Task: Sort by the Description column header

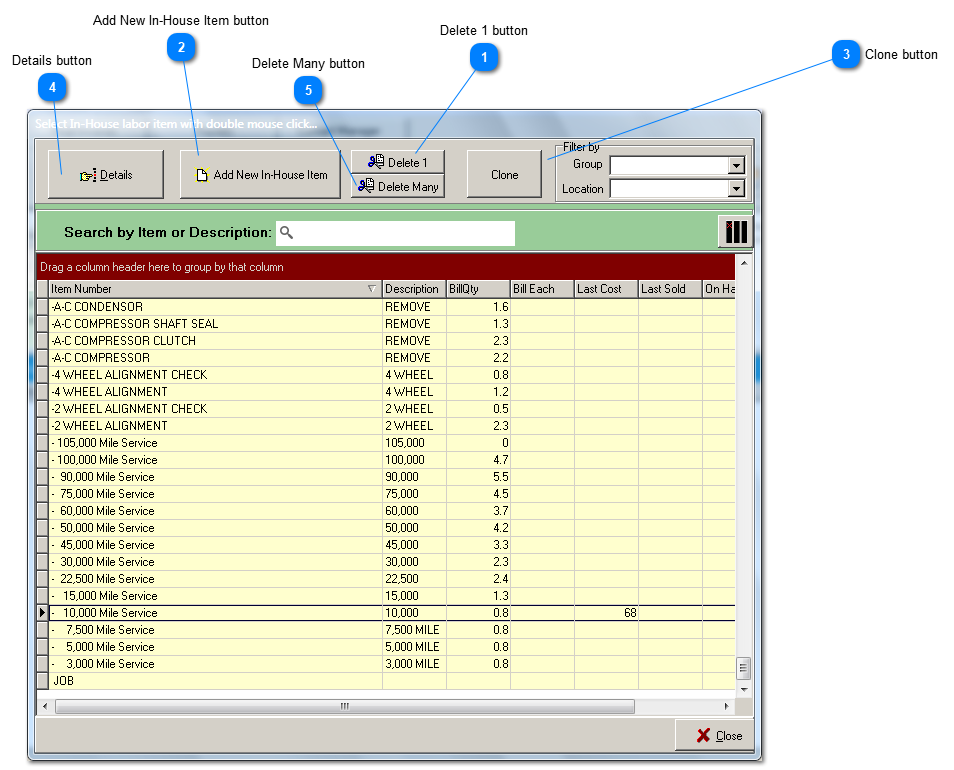Action: [413, 289]
